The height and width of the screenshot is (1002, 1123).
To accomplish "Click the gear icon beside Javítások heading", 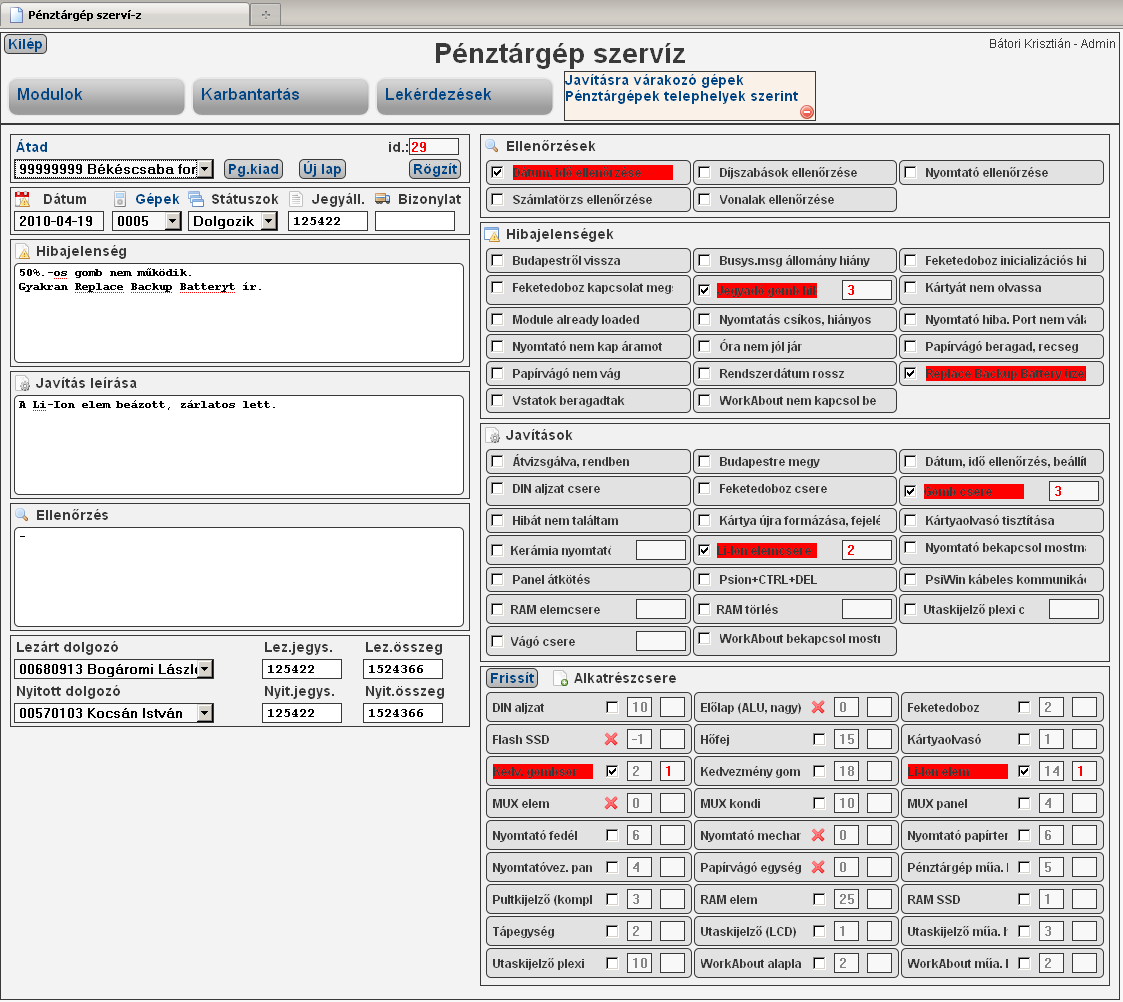I will click(493, 435).
